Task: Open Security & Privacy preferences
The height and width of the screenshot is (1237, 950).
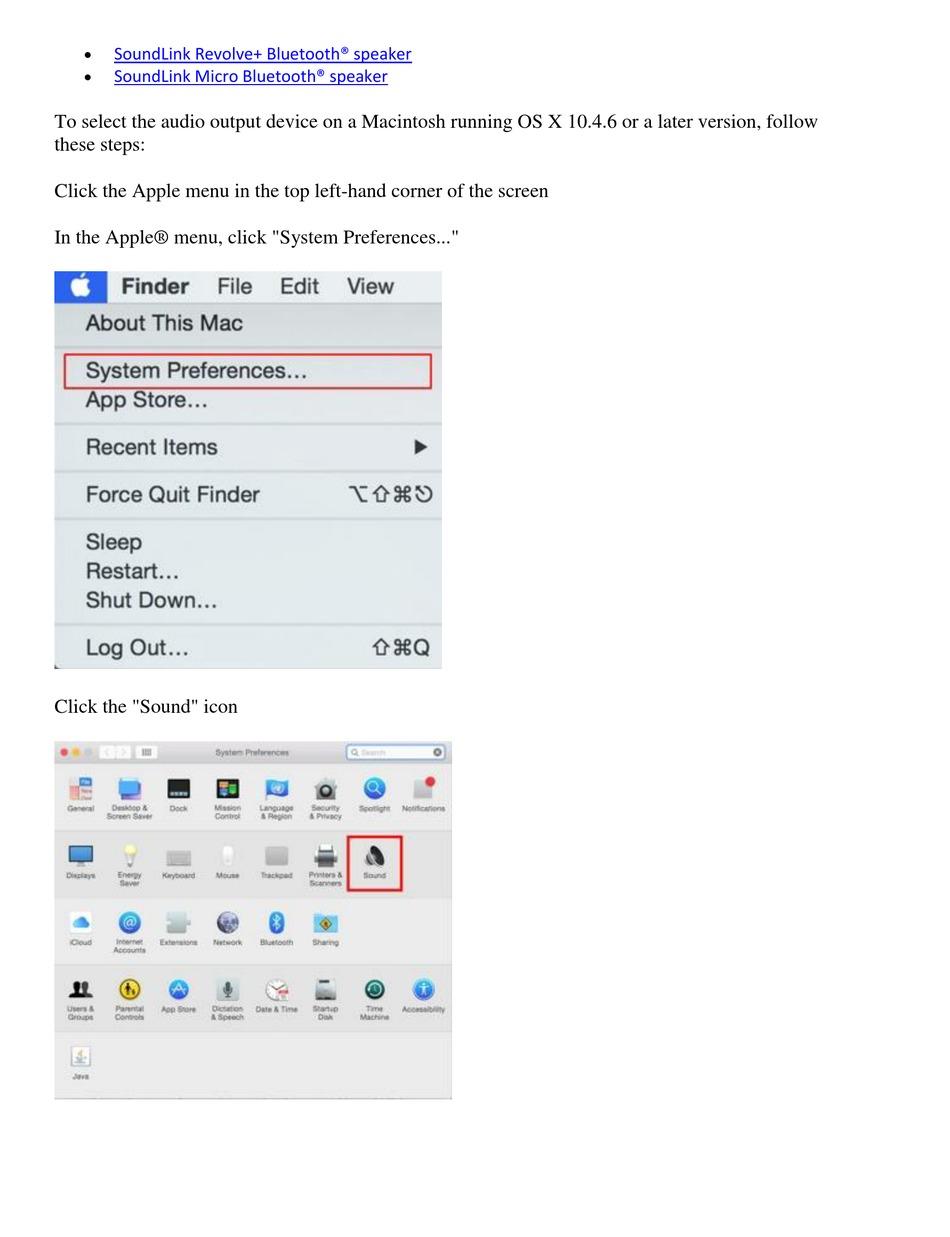Action: [325, 798]
